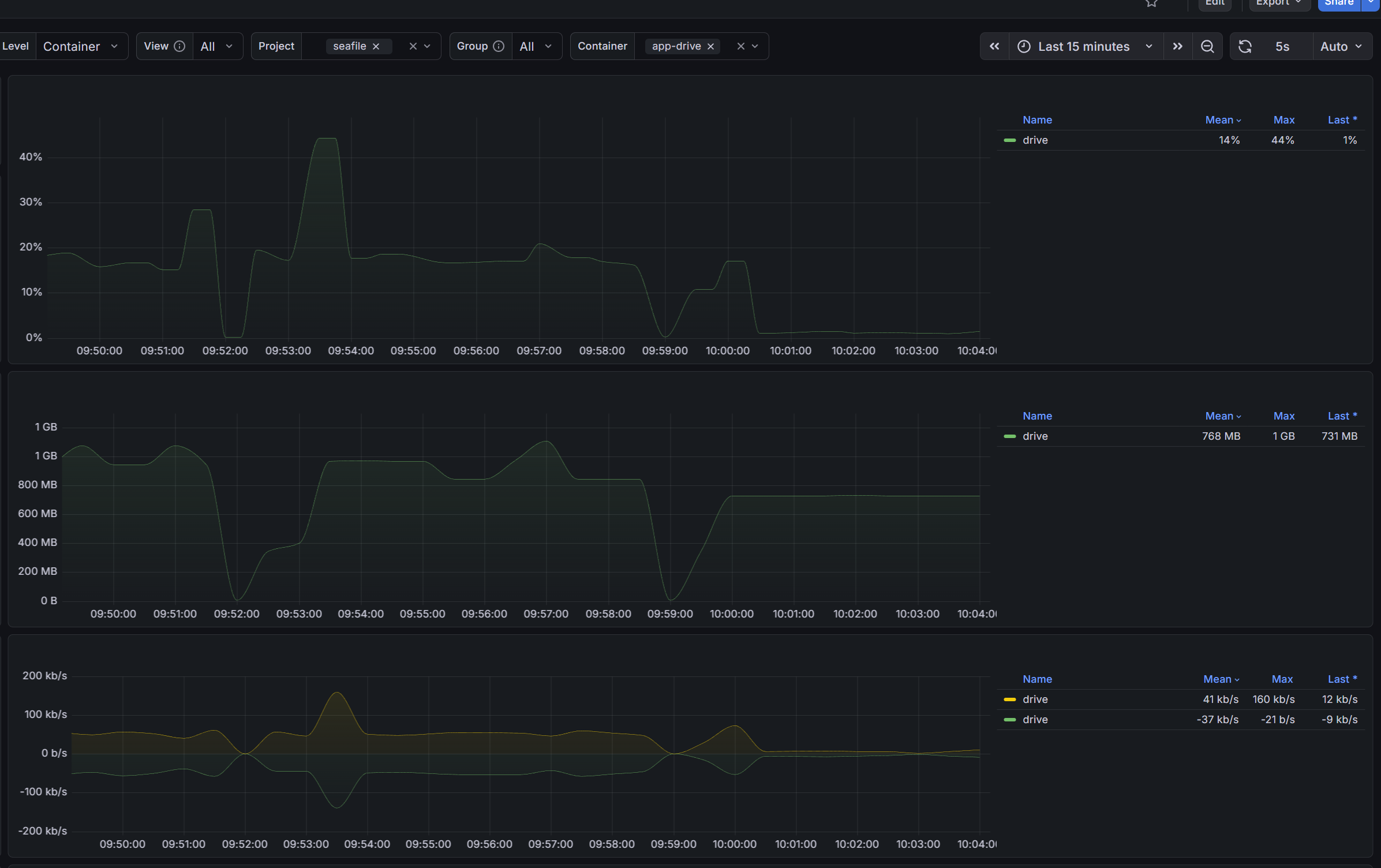Click the info icon next to Group
This screenshot has width=1381, height=868.
(x=499, y=46)
